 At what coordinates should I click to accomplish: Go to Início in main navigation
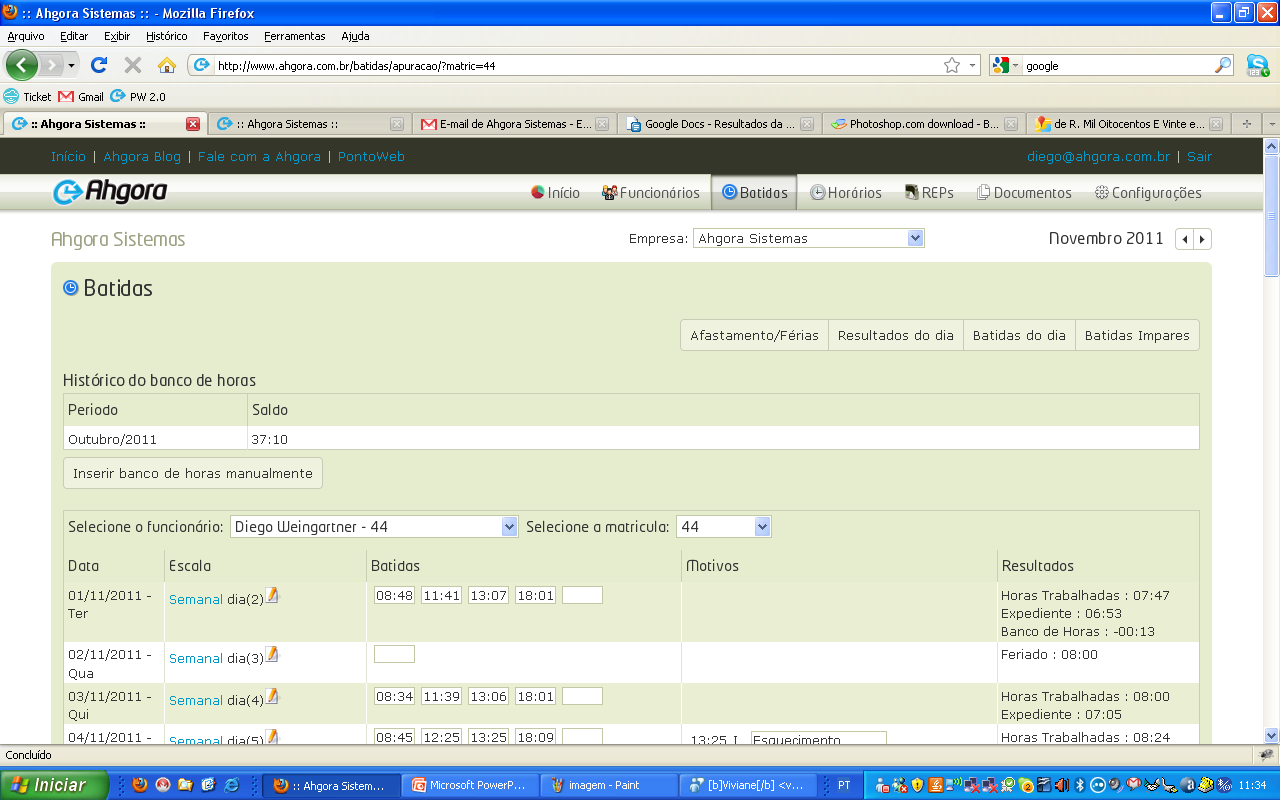click(555, 193)
